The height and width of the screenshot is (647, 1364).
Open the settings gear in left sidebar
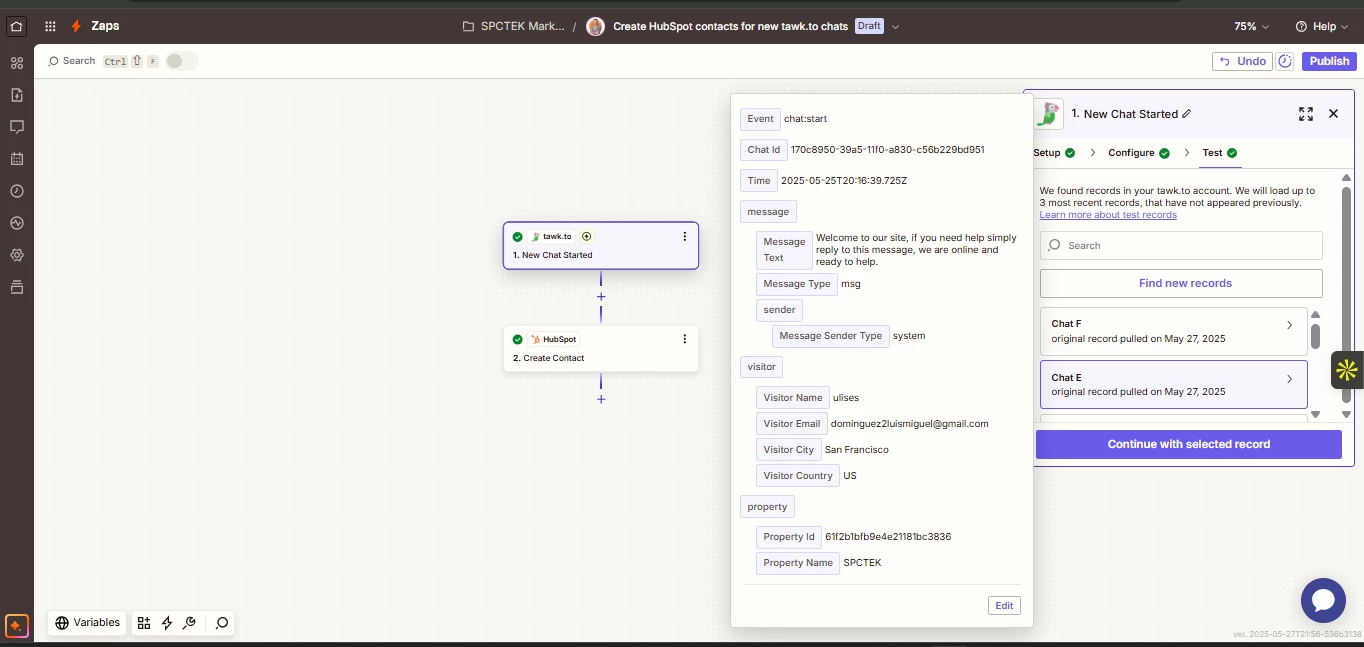coord(16,255)
